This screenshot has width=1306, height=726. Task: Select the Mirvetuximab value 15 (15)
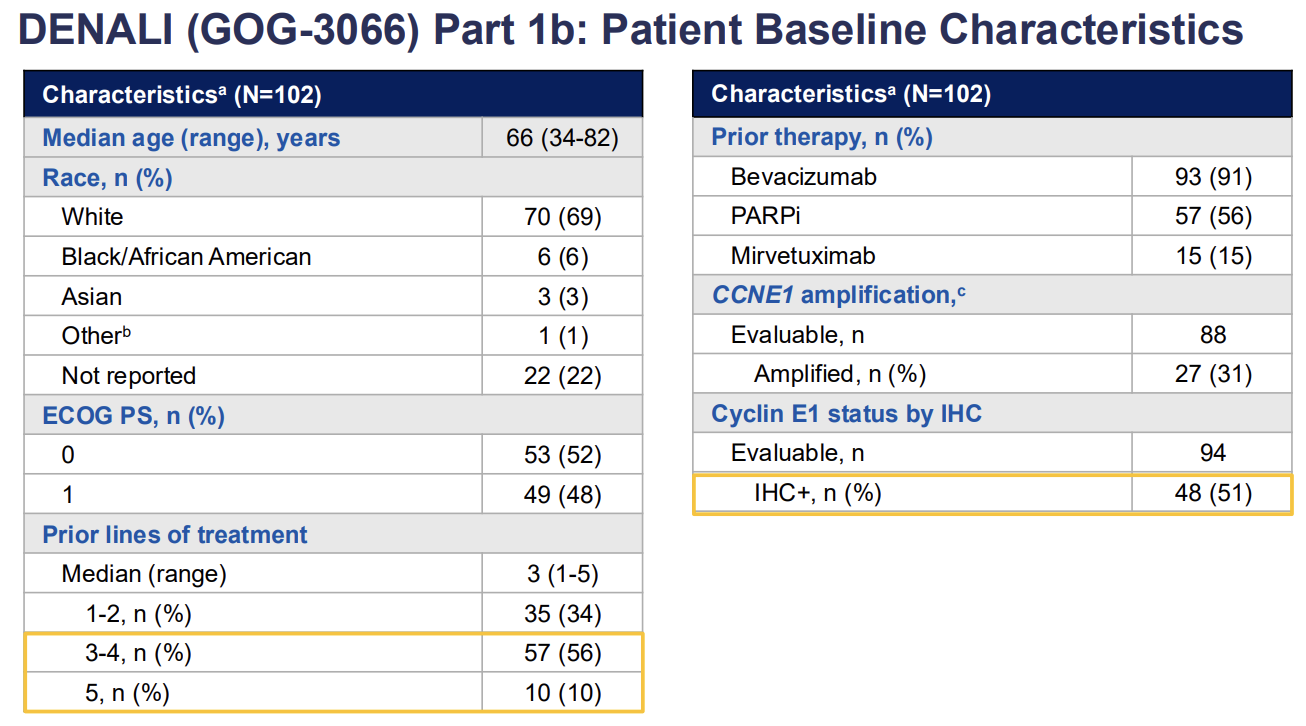(1213, 256)
